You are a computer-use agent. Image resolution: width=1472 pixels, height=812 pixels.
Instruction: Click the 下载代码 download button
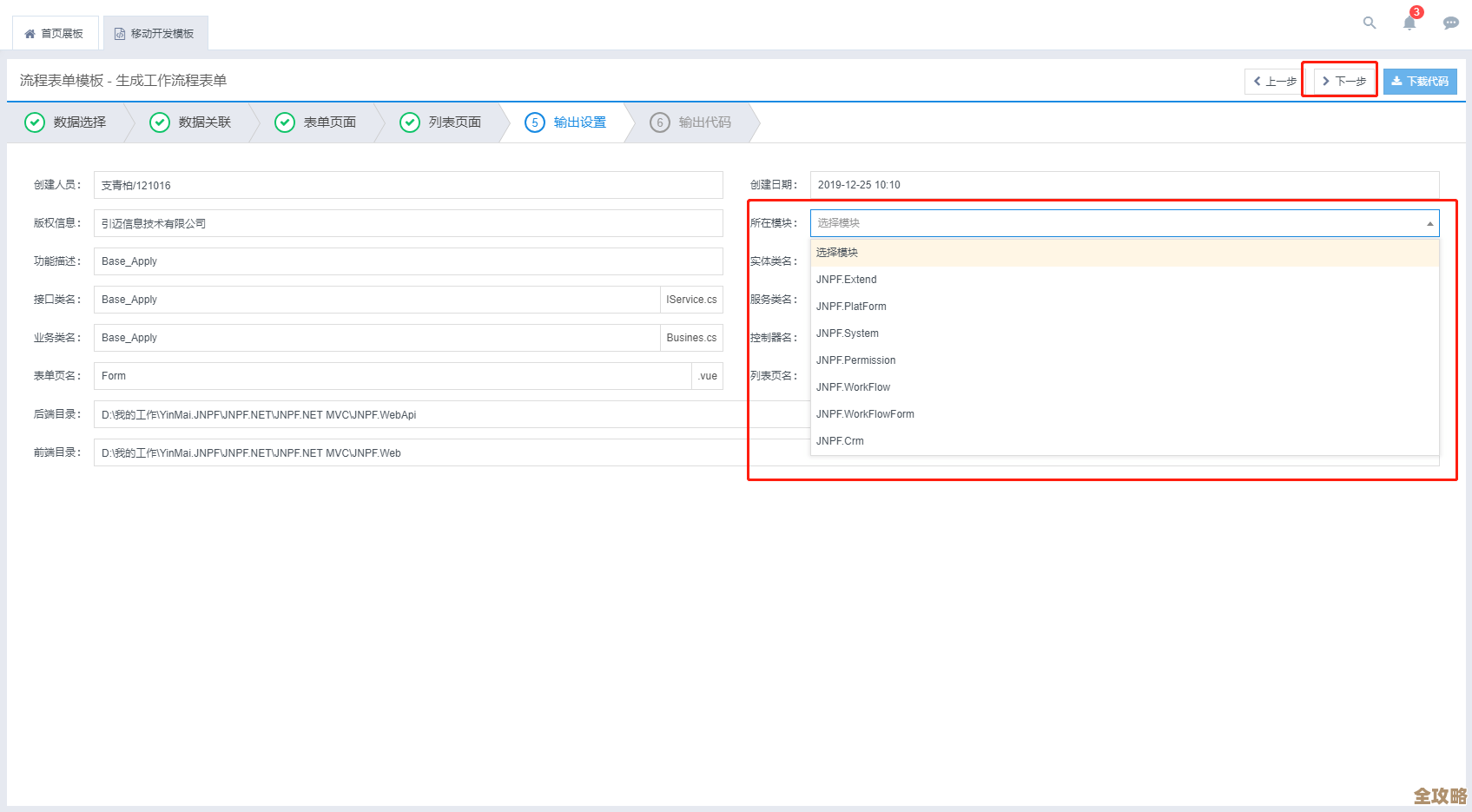pos(1420,82)
